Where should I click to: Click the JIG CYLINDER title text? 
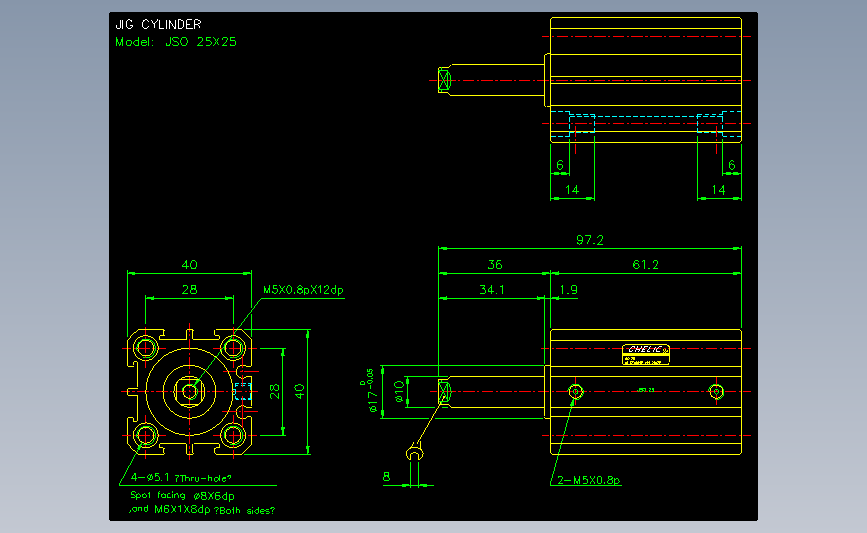click(x=158, y=24)
